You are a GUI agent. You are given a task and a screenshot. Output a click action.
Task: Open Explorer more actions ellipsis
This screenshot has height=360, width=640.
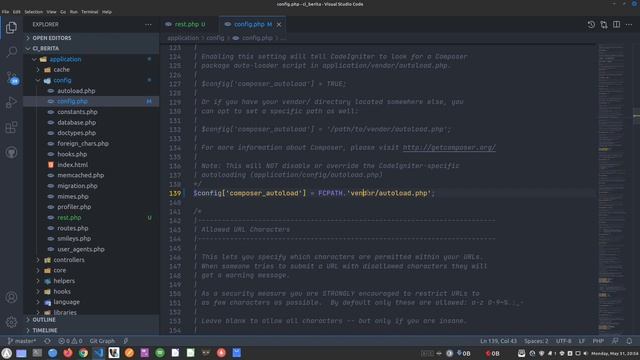click(x=148, y=24)
